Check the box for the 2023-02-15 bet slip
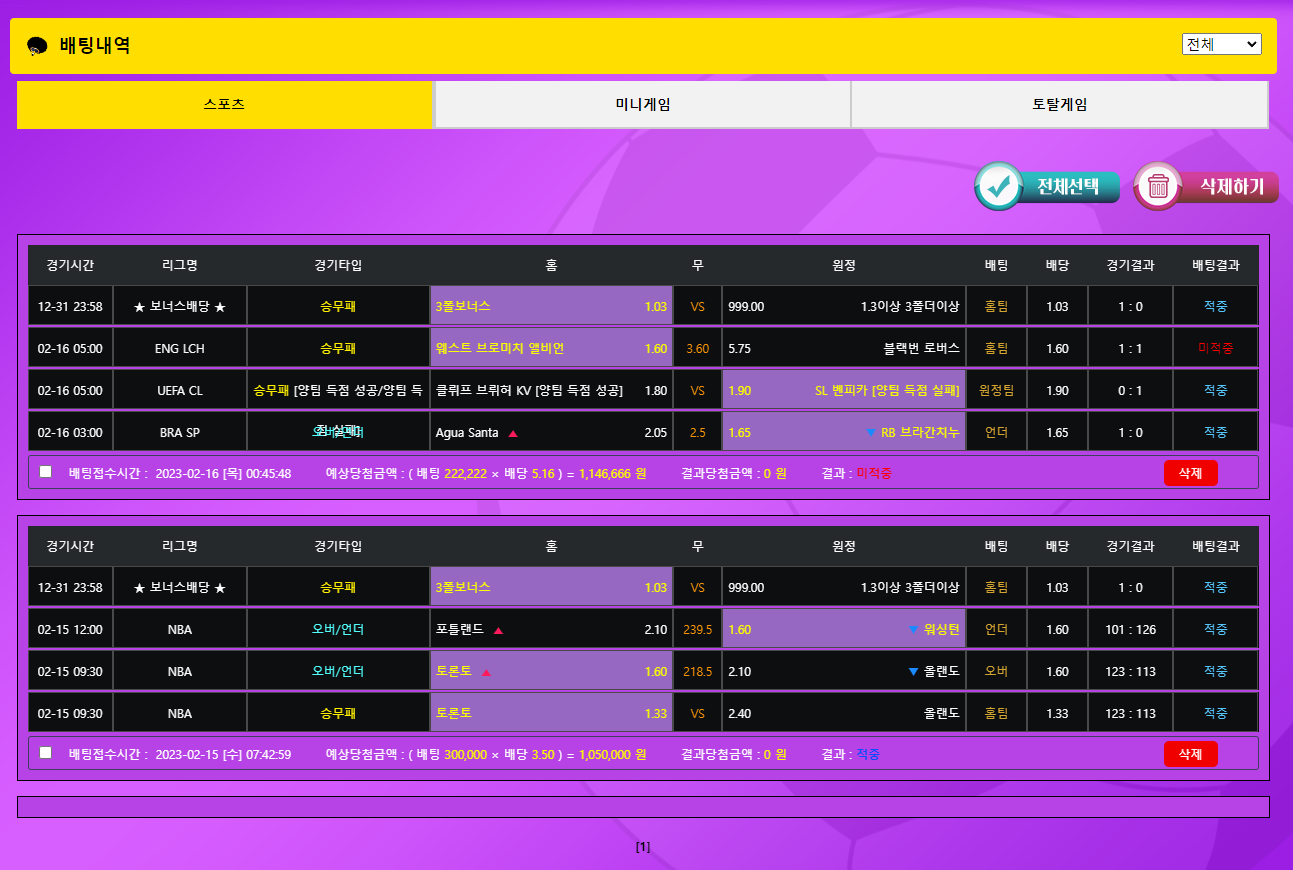1293x870 pixels. click(x=45, y=753)
